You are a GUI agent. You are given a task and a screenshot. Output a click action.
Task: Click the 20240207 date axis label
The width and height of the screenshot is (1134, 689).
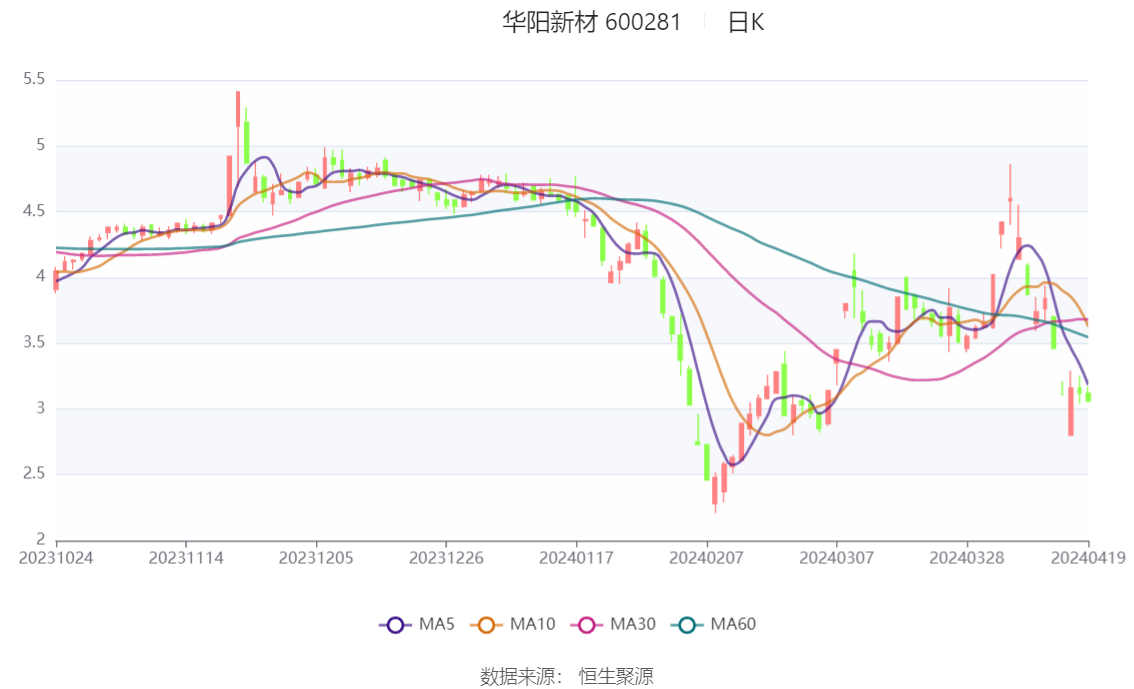click(706, 558)
